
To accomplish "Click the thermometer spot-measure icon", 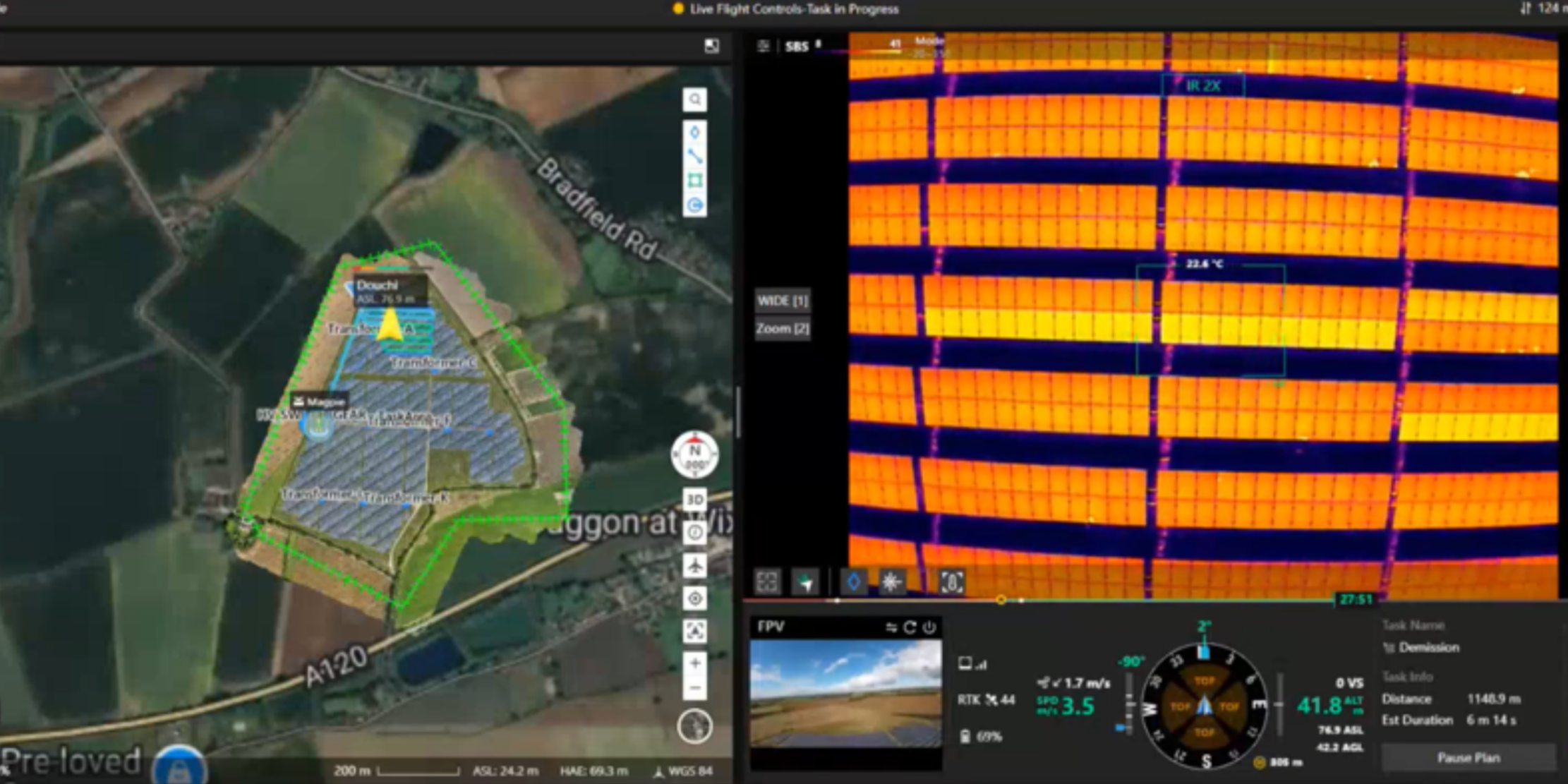I will point(951,582).
